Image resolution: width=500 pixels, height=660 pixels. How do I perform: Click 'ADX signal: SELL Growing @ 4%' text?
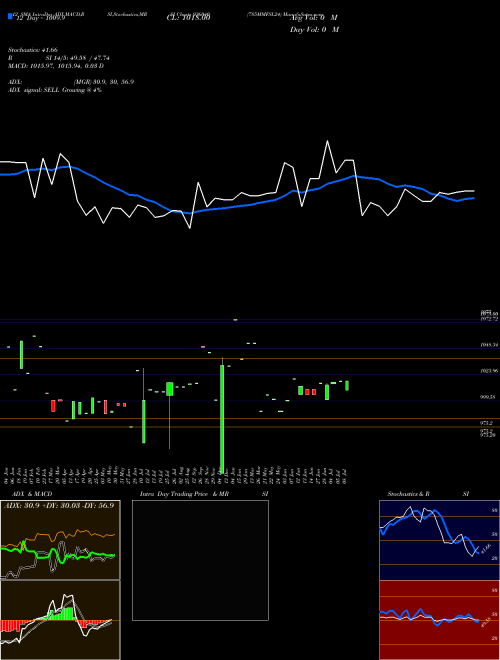point(55,90)
